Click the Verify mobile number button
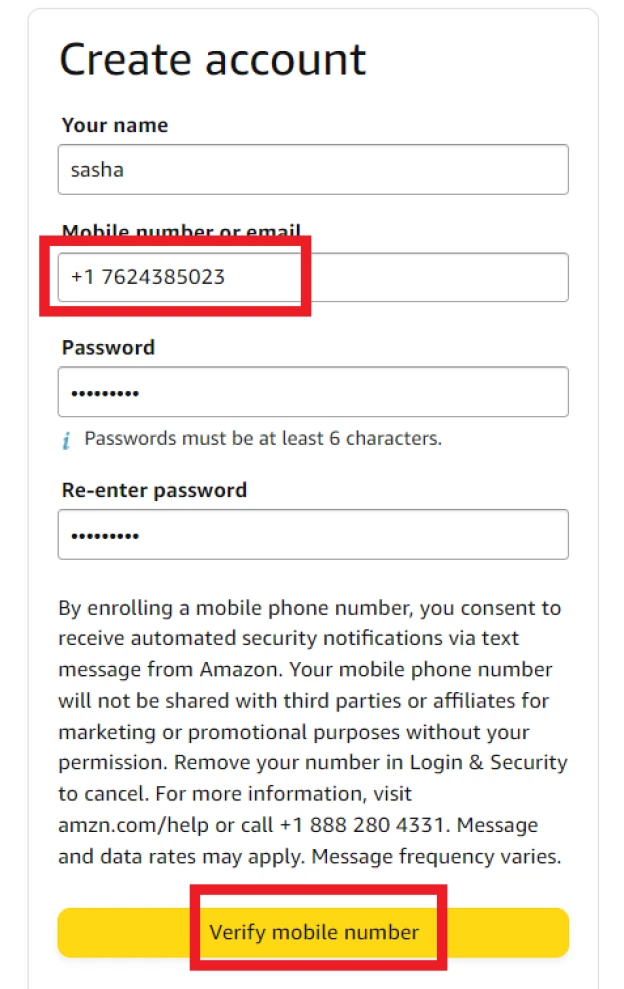The height and width of the screenshot is (989, 624). 313,932
